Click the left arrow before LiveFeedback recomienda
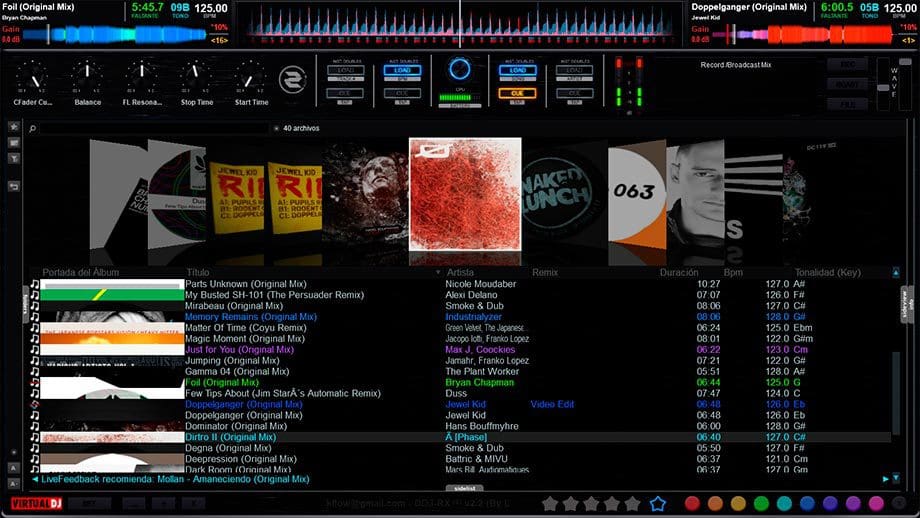The height and width of the screenshot is (518, 920). click(x=35, y=479)
